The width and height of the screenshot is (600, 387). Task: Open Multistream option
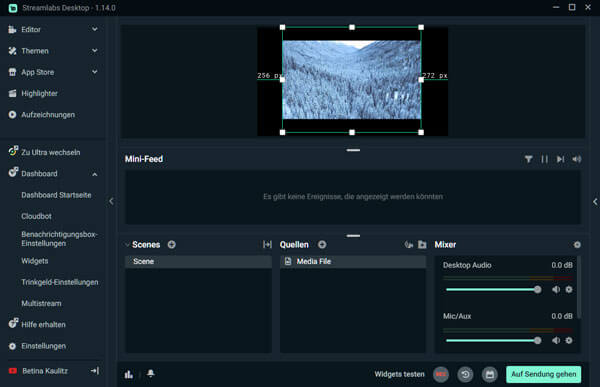(x=41, y=304)
